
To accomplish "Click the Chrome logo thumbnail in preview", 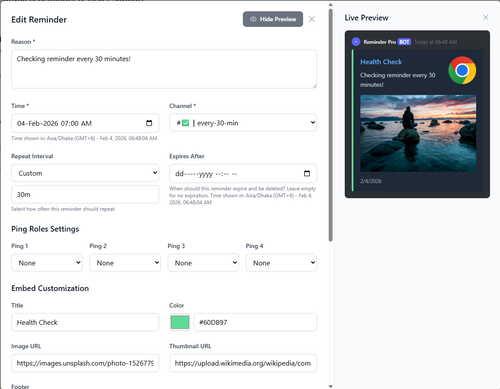I will pos(462,70).
